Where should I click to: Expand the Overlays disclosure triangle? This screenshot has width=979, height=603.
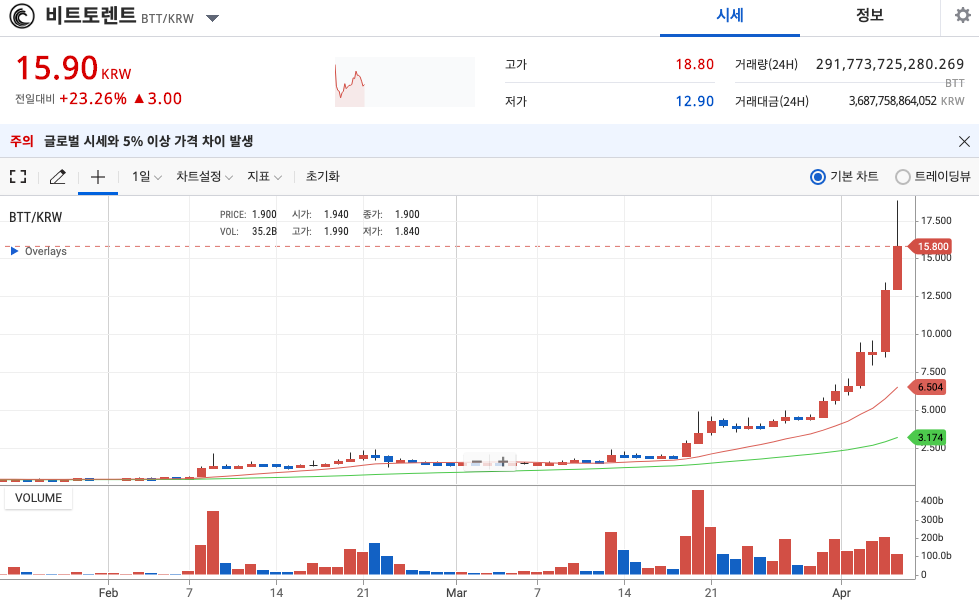click(14, 251)
